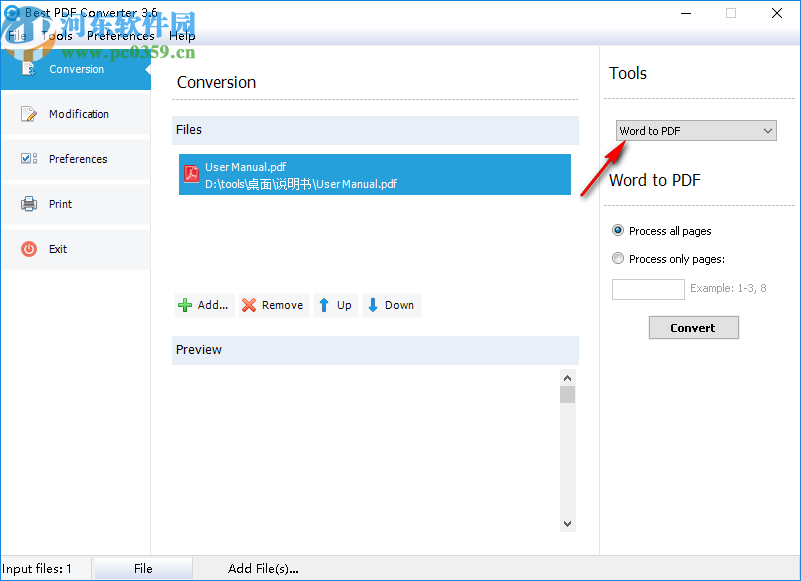Select the Process only pages option
The width and height of the screenshot is (801, 581).
click(x=617, y=259)
